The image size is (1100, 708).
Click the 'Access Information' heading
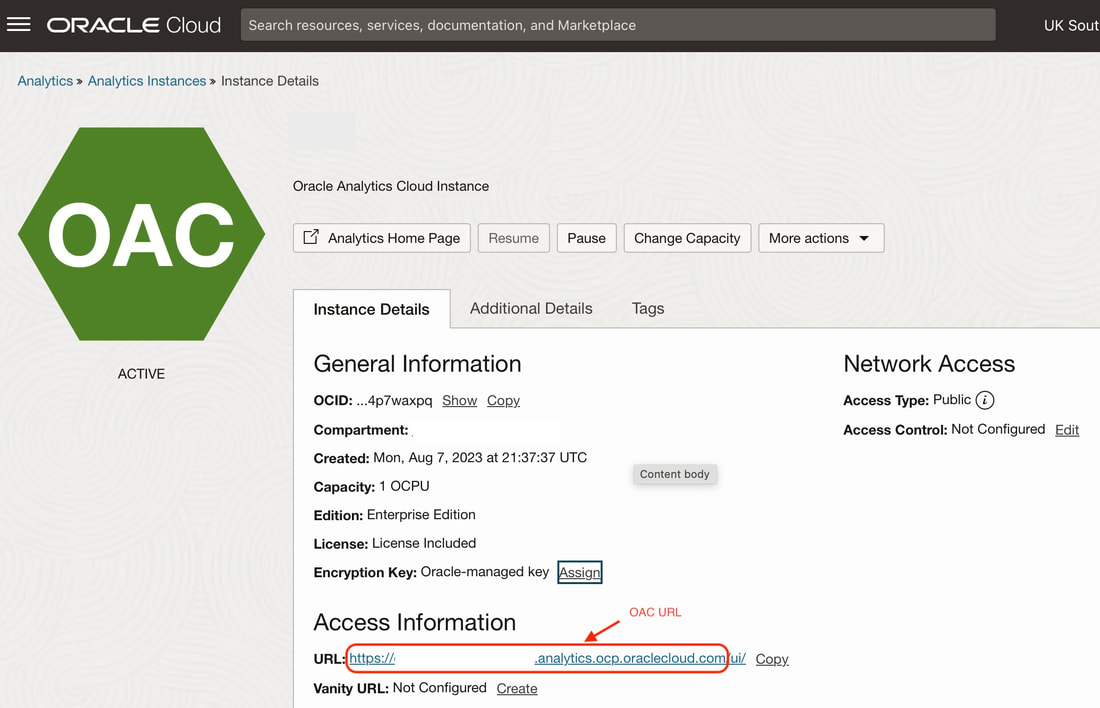pyautogui.click(x=415, y=622)
